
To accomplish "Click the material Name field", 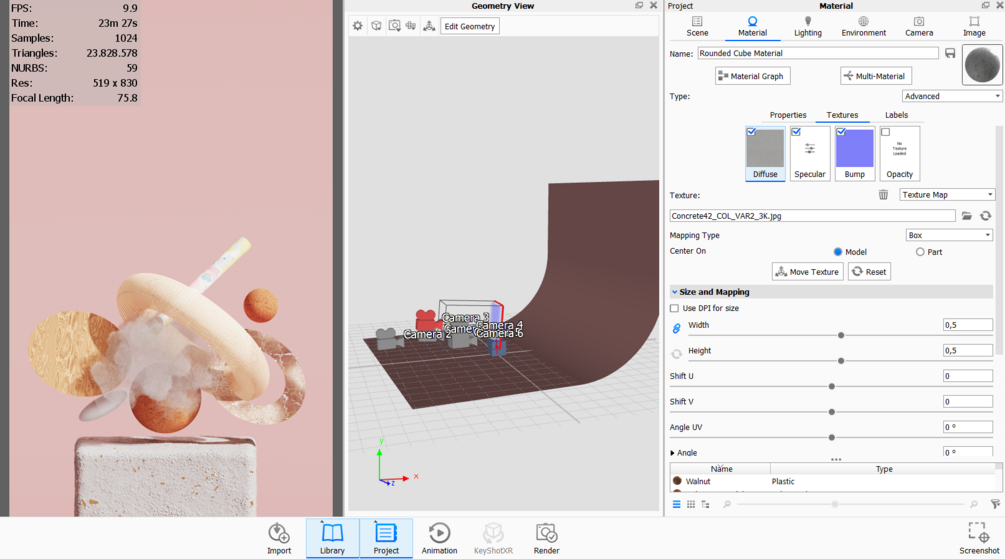I will 818,53.
